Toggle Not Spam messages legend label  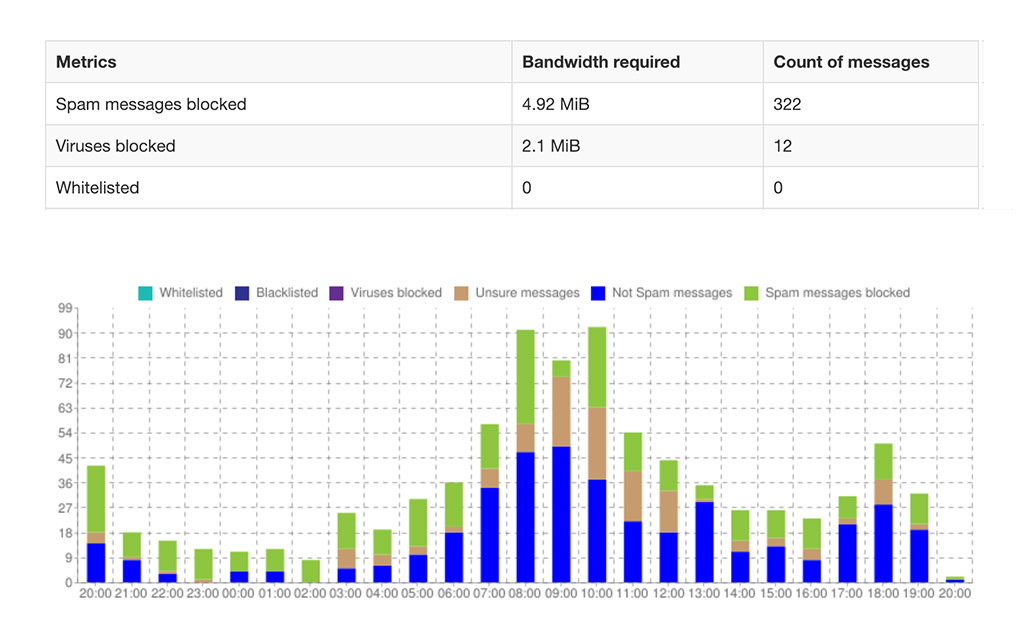coord(672,293)
